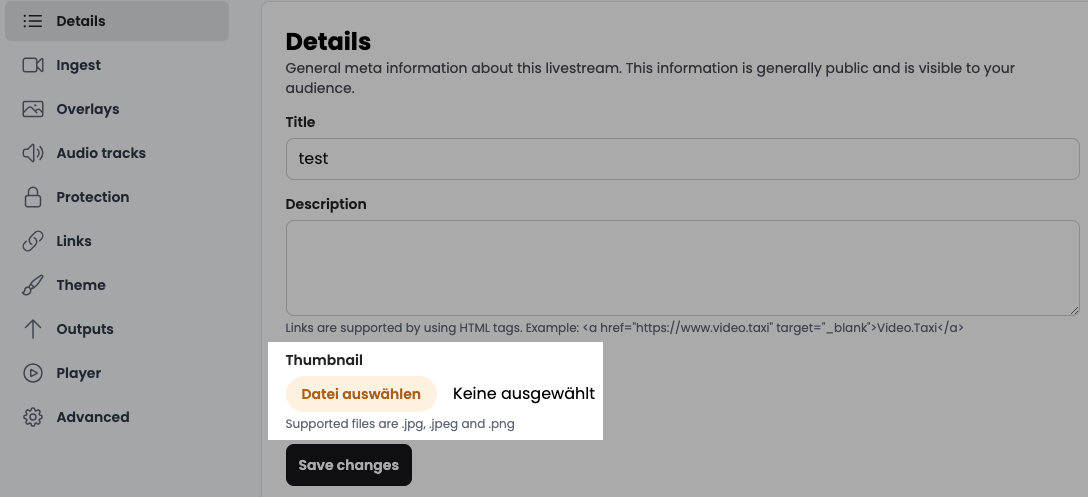
Task: Click Save changes button
Action: (349, 465)
